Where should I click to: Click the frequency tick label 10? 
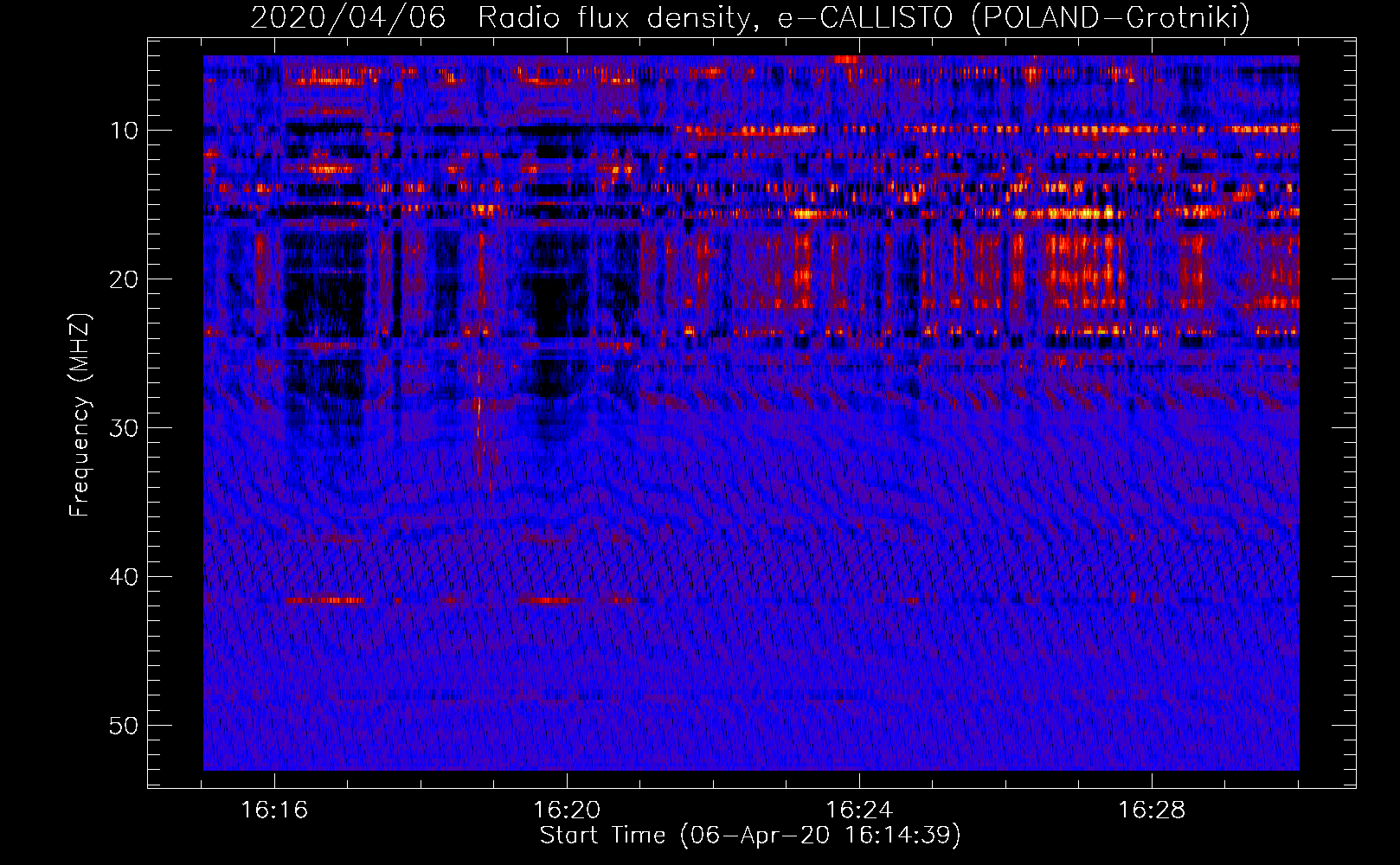coord(125,131)
